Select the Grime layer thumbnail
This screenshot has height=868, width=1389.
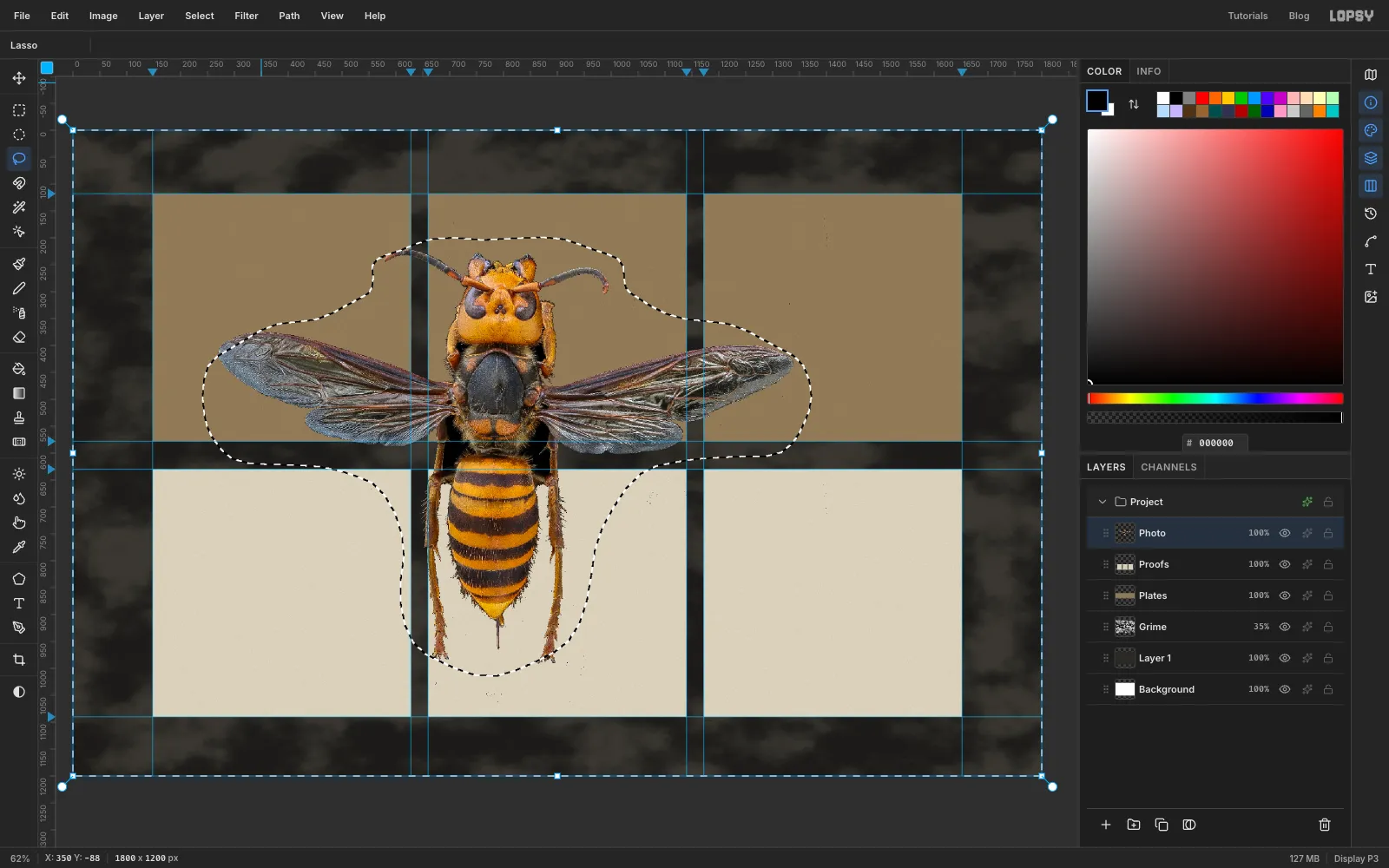coord(1125,627)
